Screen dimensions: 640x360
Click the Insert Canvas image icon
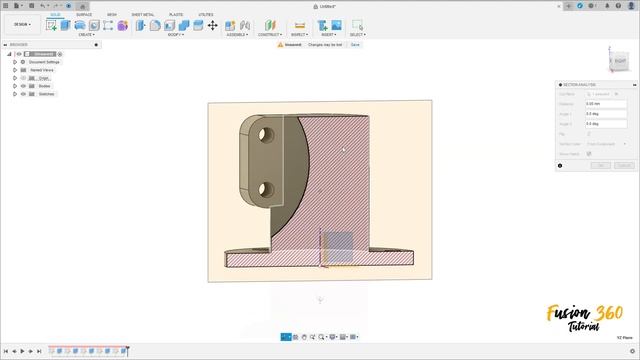(x=336, y=25)
